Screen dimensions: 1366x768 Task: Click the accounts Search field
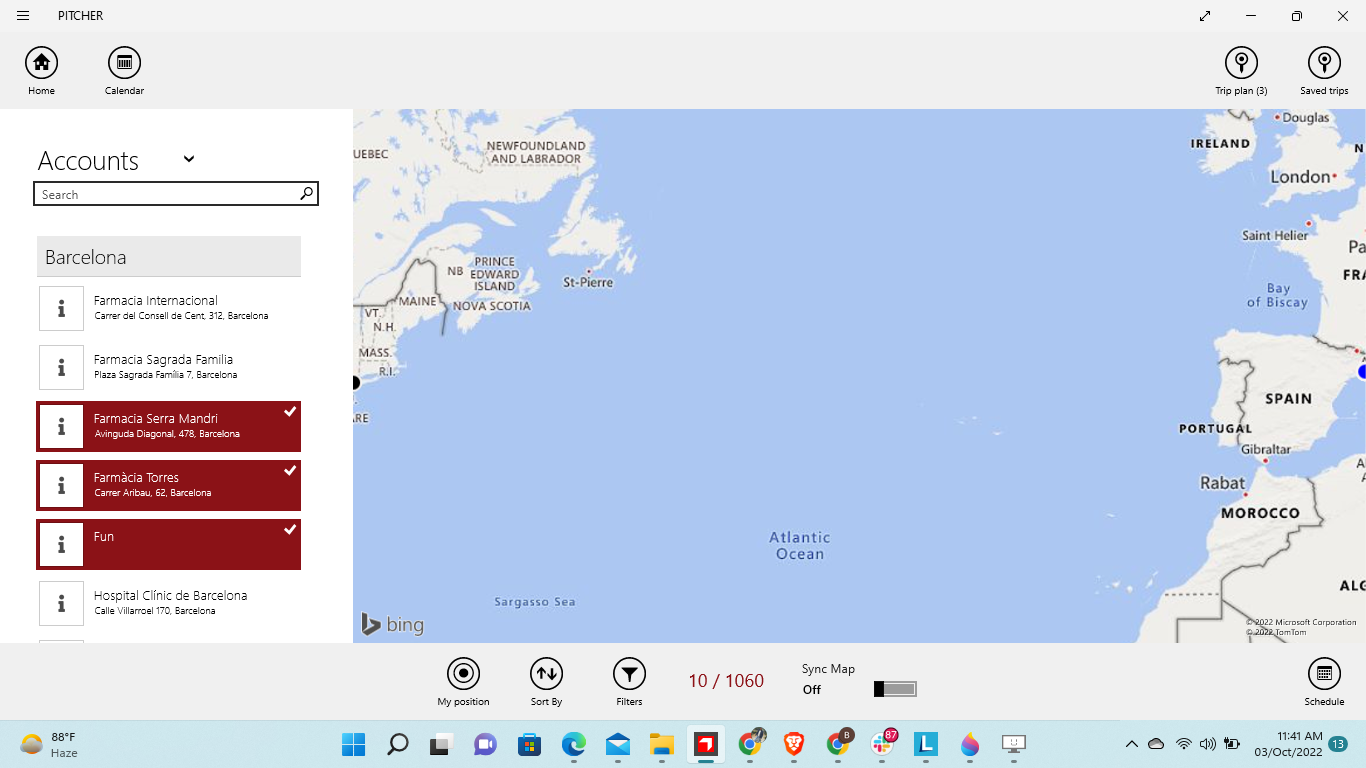tap(168, 194)
